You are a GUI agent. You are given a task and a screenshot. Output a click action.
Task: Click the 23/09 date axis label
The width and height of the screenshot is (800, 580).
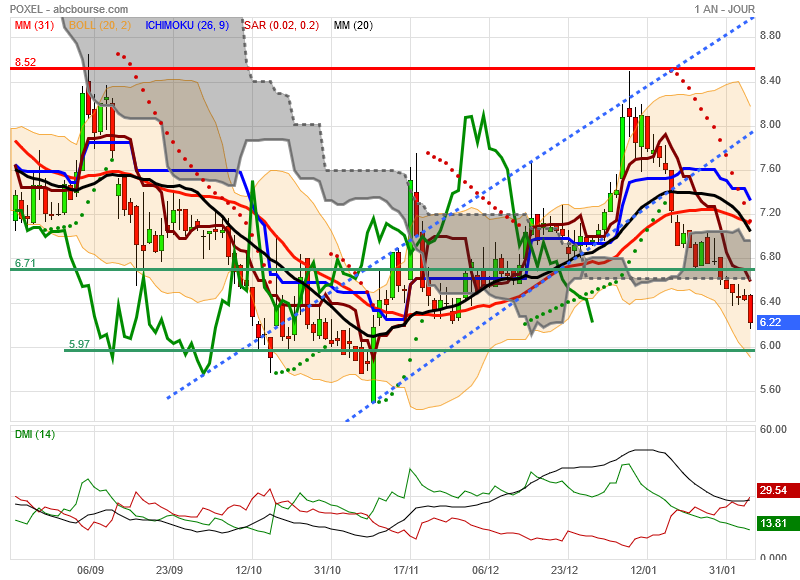click(x=169, y=570)
